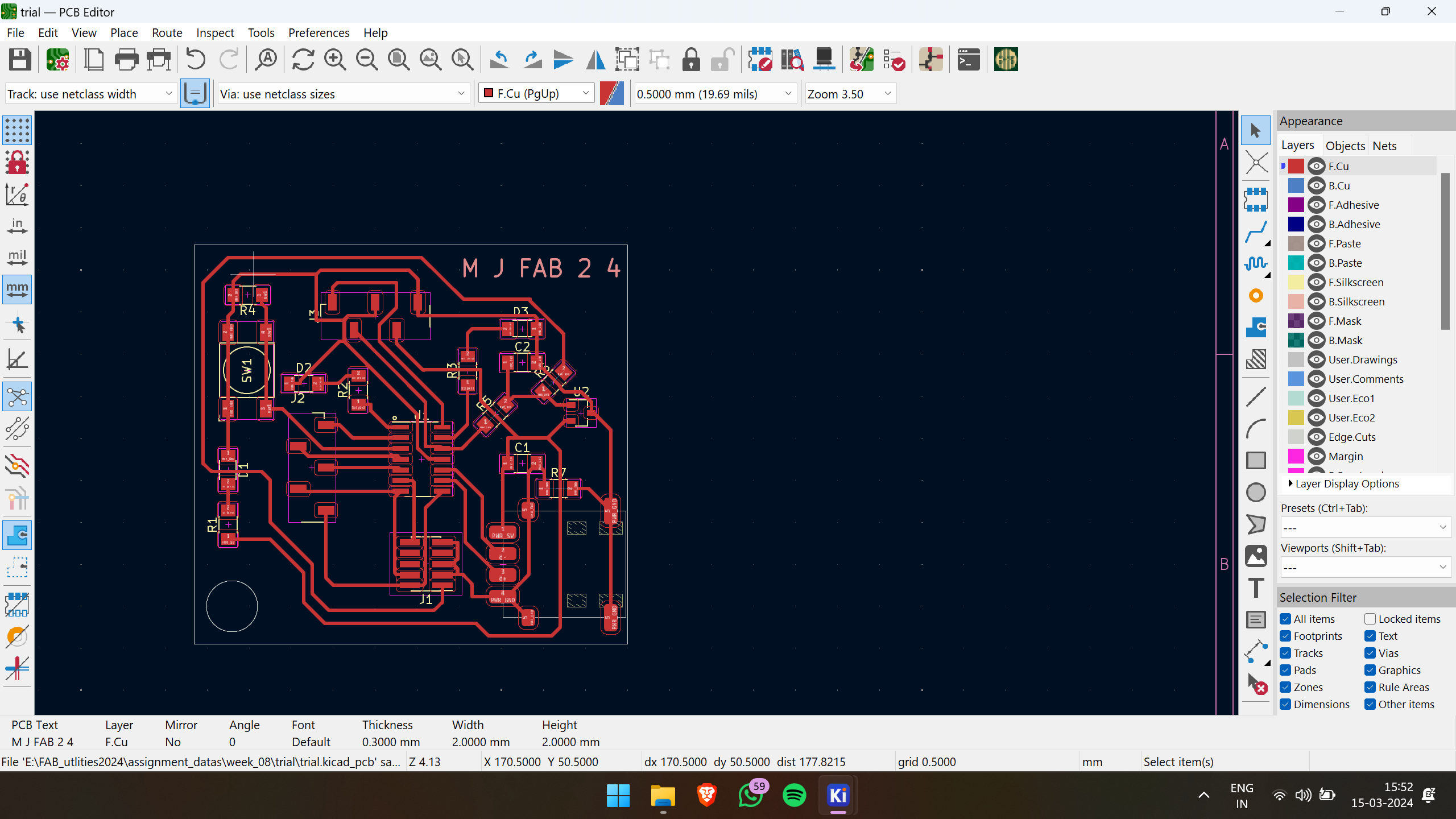The height and width of the screenshot is (819, 1456).
Task: Click the Margin layer magenta swatch
Action: tap(1296, 456)
